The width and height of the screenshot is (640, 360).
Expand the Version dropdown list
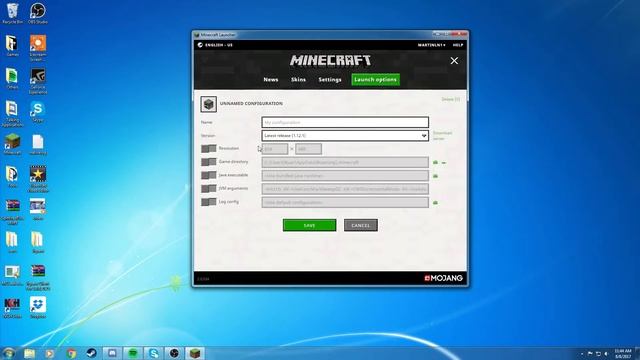click(x=345, y=136)
